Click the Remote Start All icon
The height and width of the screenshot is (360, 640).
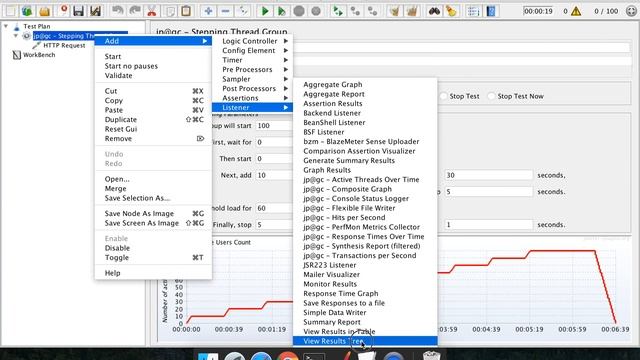338,11
